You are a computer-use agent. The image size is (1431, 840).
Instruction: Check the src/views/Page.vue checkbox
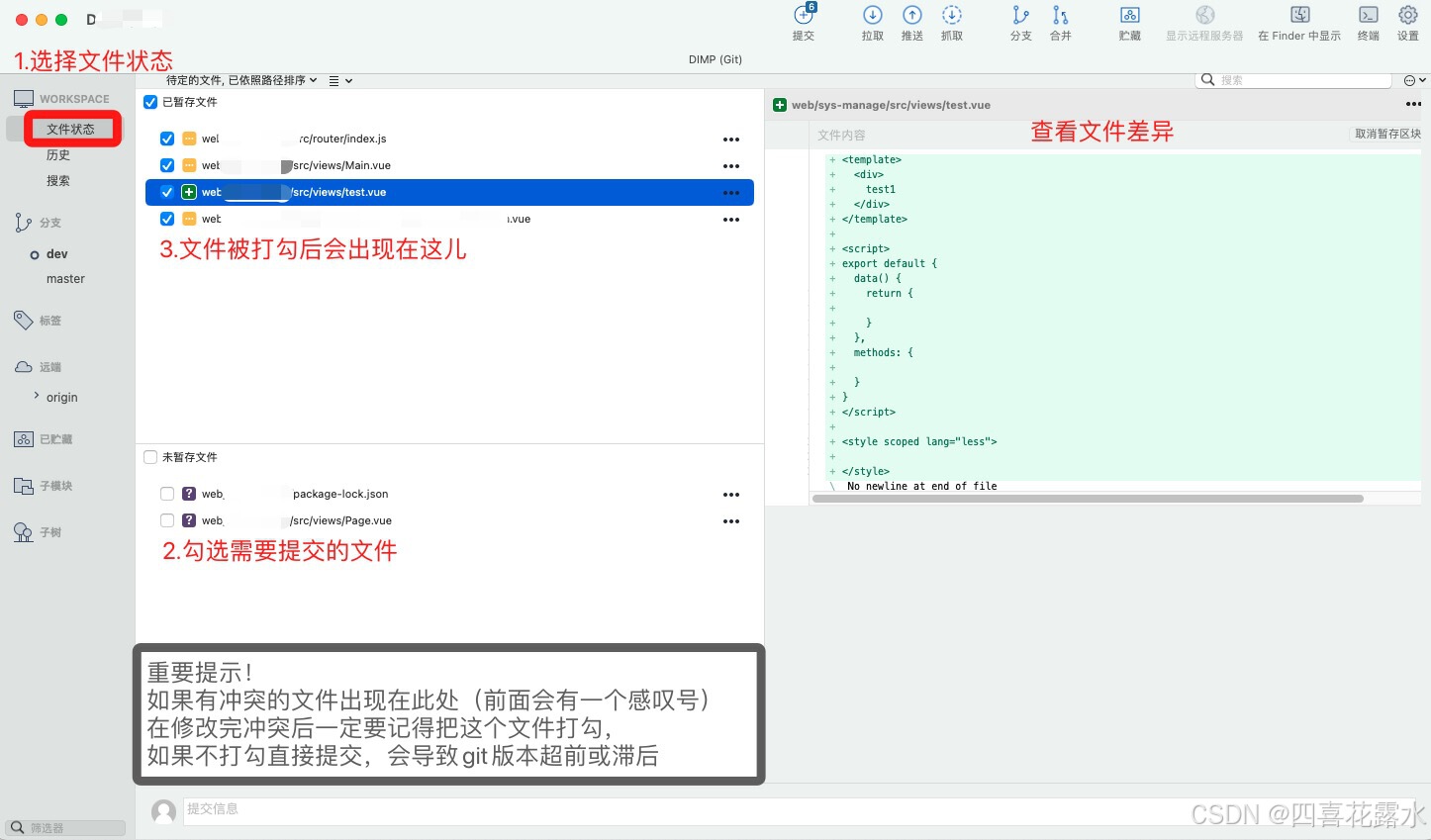pyautogui.click(x=167, y=520)
